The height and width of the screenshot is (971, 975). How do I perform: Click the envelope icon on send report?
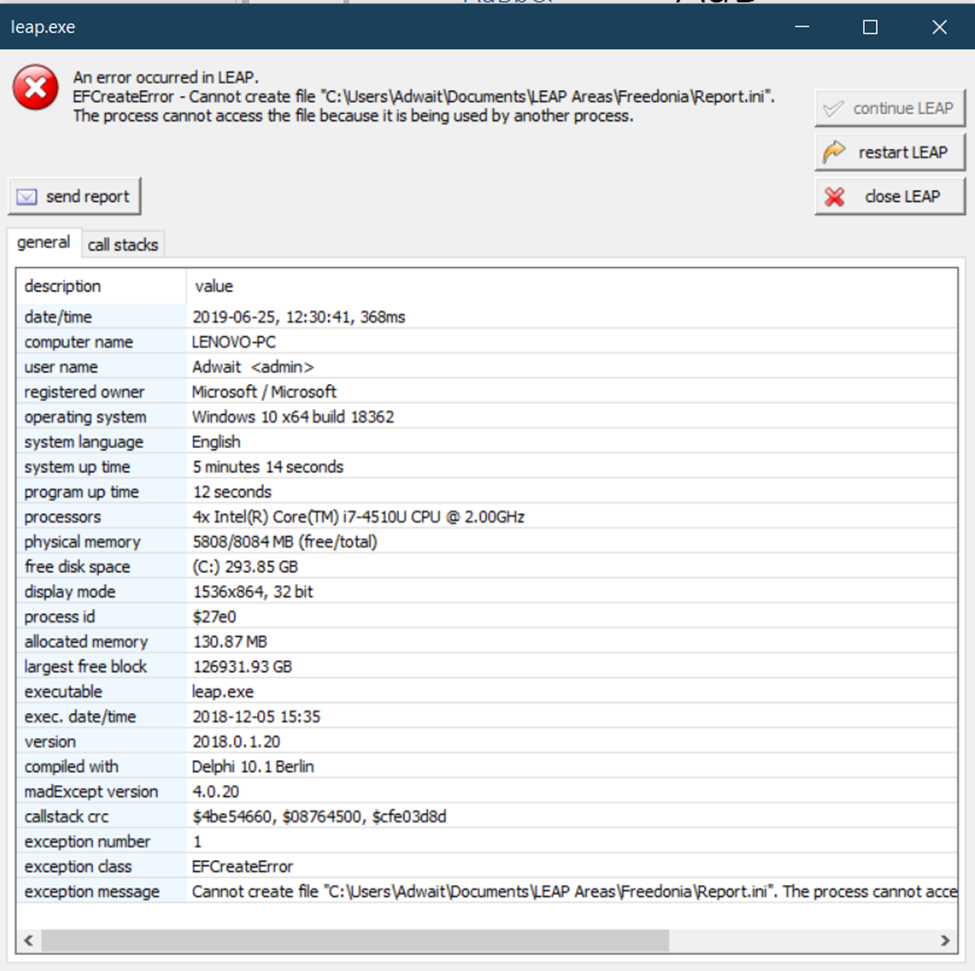coord(27,197)
